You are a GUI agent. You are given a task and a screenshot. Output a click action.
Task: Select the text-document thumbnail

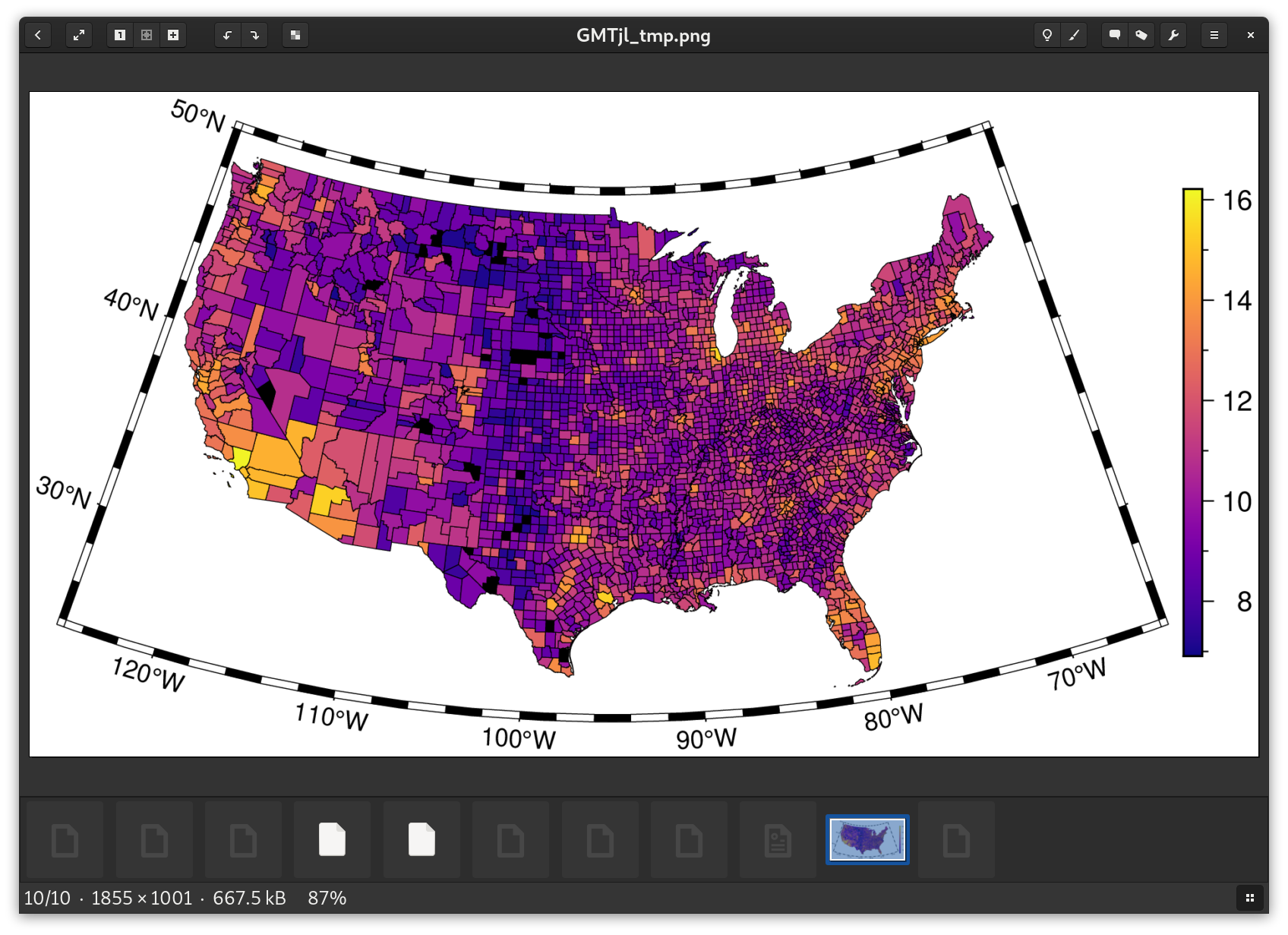(x=778, y=840)
